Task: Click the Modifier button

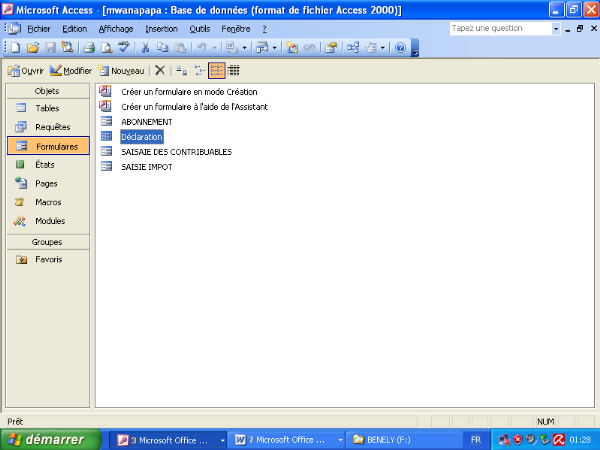Action: click(x=71, y=70)
